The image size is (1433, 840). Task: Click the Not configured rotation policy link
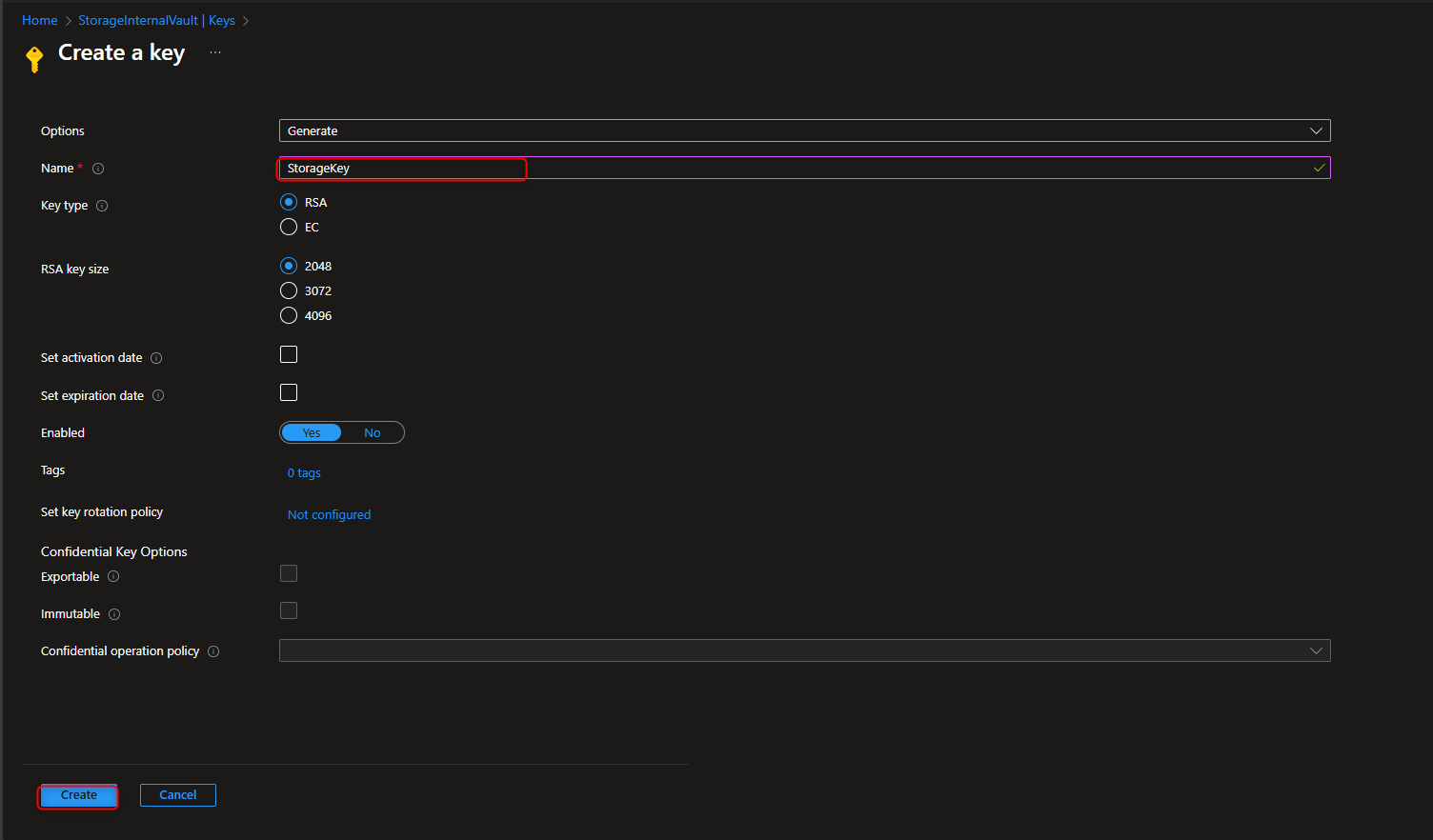[329, 514]
